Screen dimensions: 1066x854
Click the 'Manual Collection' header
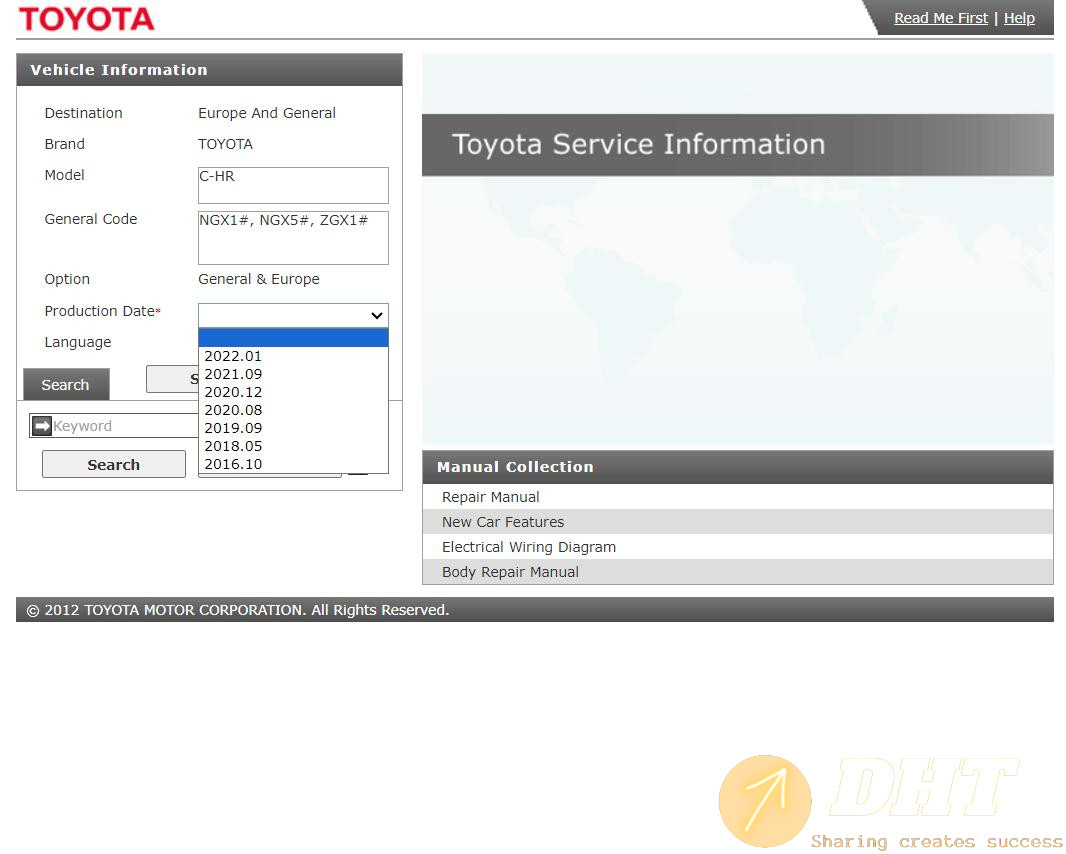(x=738, y=467)
